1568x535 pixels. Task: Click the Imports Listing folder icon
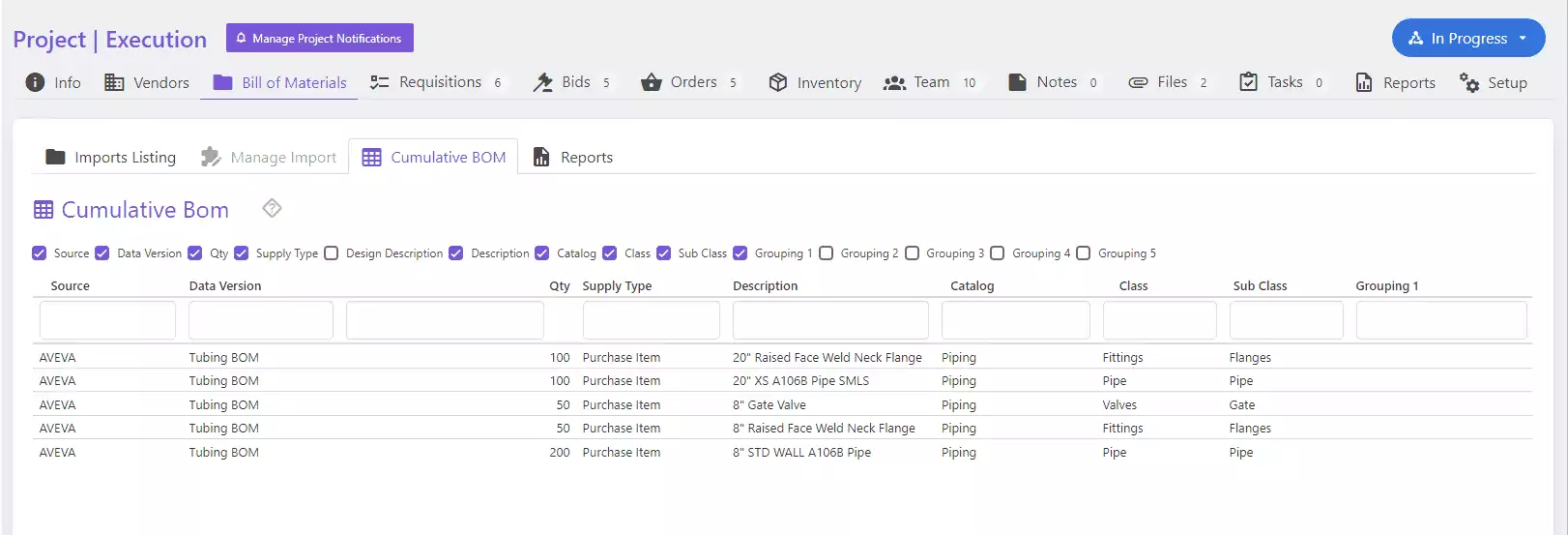pos(55,157)
